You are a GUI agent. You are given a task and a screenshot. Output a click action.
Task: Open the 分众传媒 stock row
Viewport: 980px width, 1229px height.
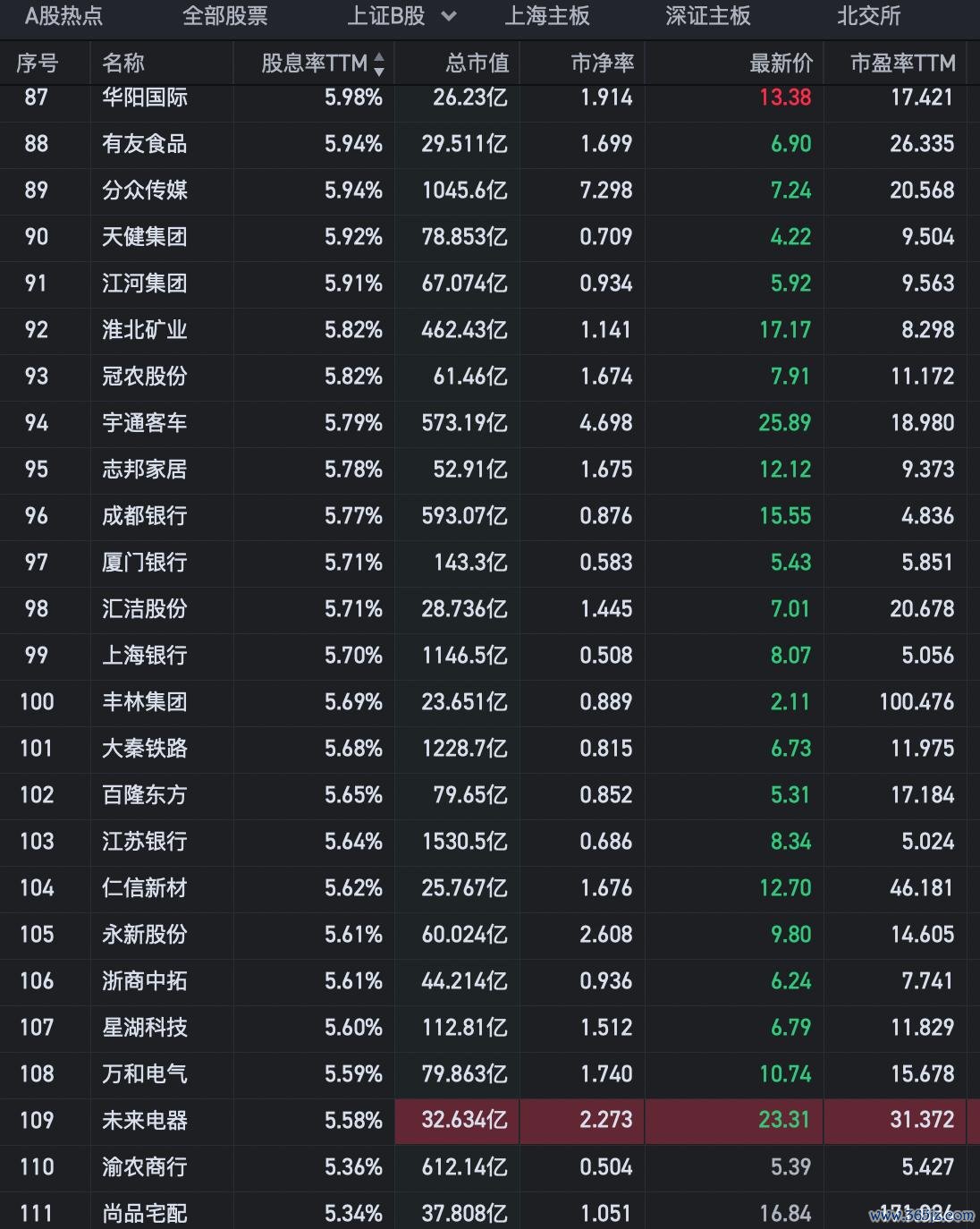(x=145, y=191)
